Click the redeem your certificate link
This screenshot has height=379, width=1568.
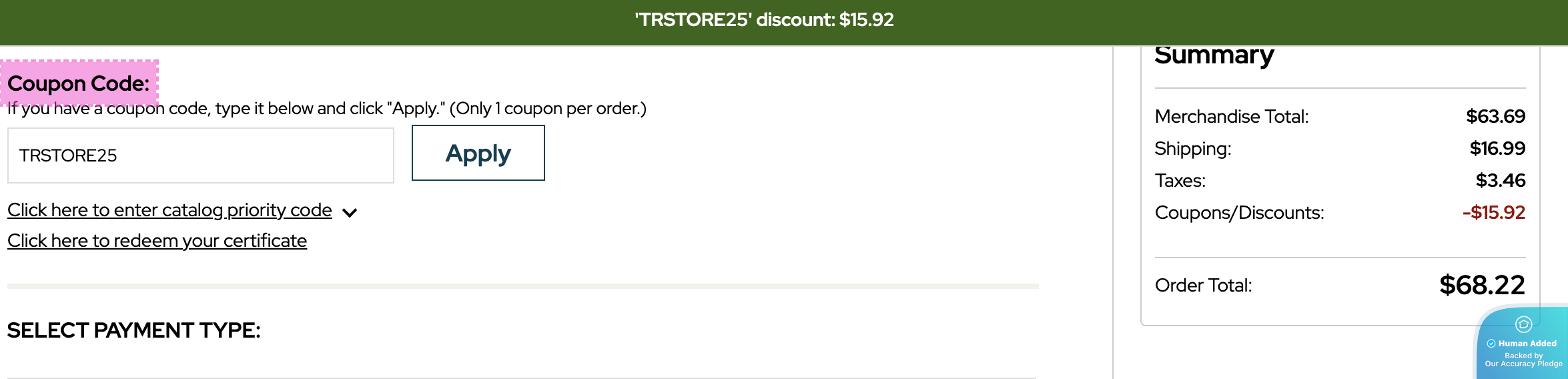[x=157, y=241]
